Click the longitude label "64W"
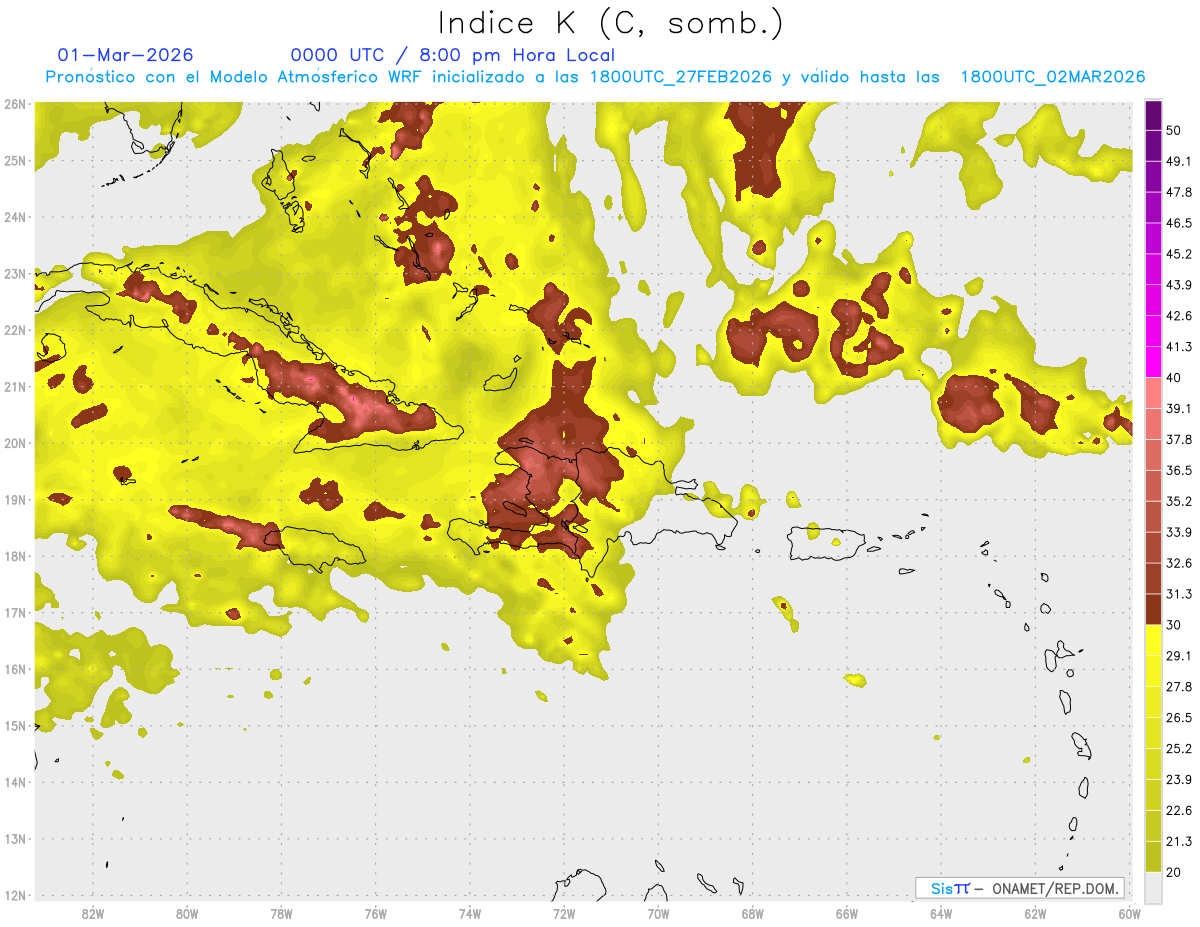This screenshot has width=1200, height=927. point(941,914)
